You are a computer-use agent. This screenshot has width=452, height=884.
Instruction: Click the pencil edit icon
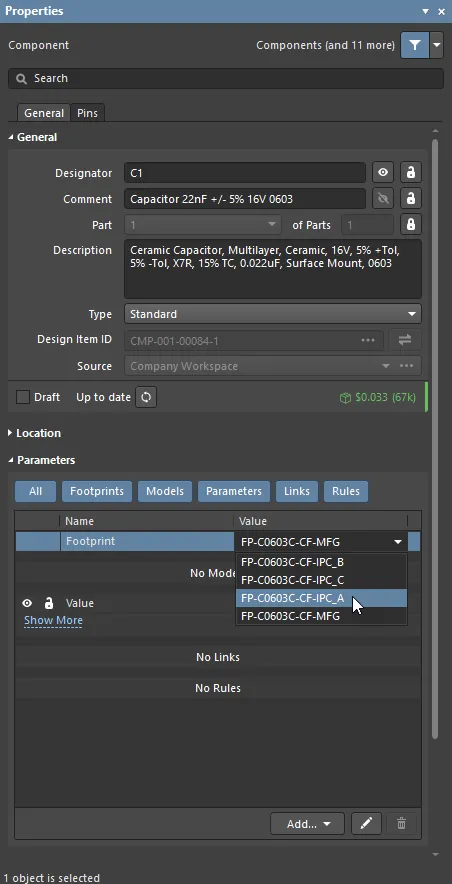coord(366,824)
